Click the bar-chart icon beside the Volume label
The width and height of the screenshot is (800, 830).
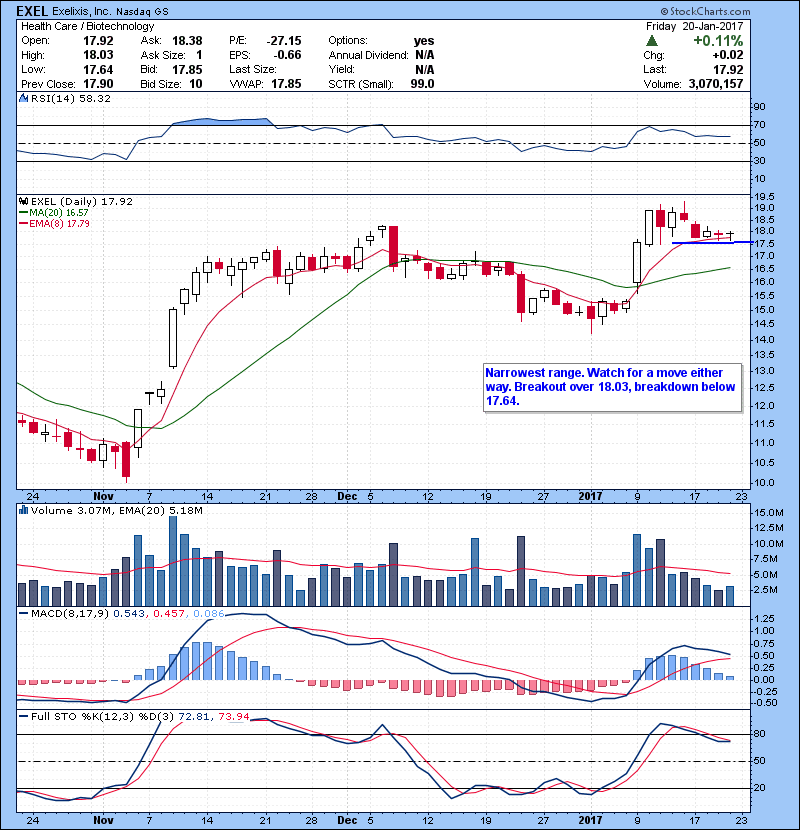(x=23, y=511)
